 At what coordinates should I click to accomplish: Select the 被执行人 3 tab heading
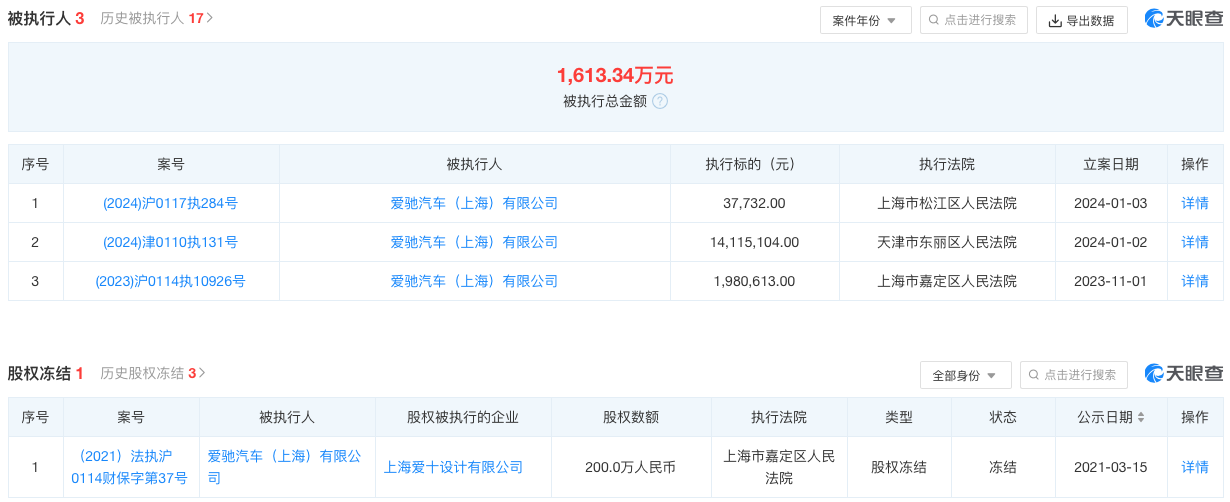(46, 18)
